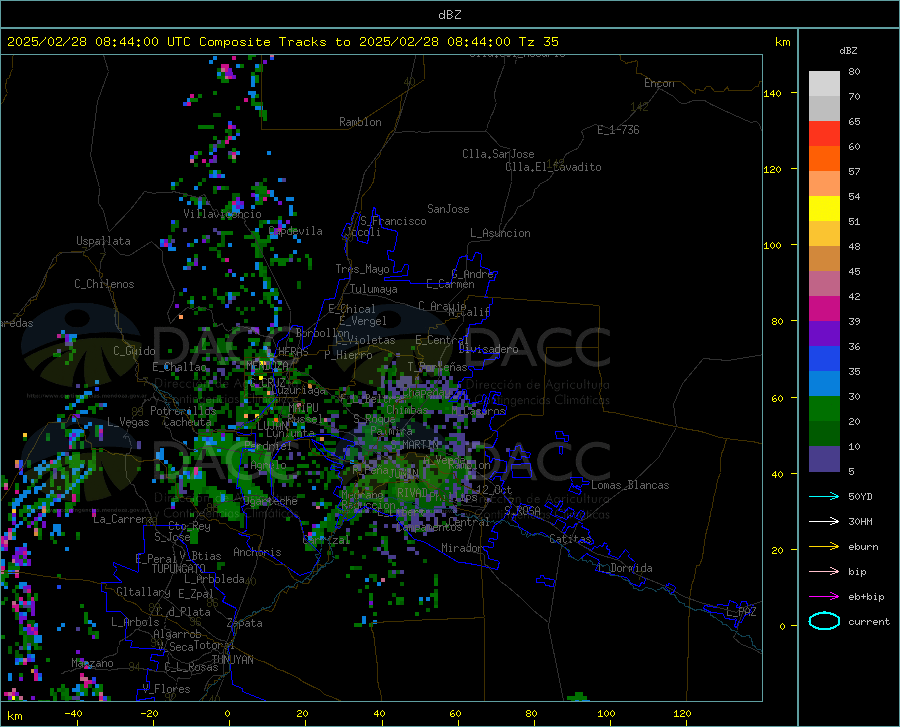Click the Divisadero map label

[x=488, y=349]
